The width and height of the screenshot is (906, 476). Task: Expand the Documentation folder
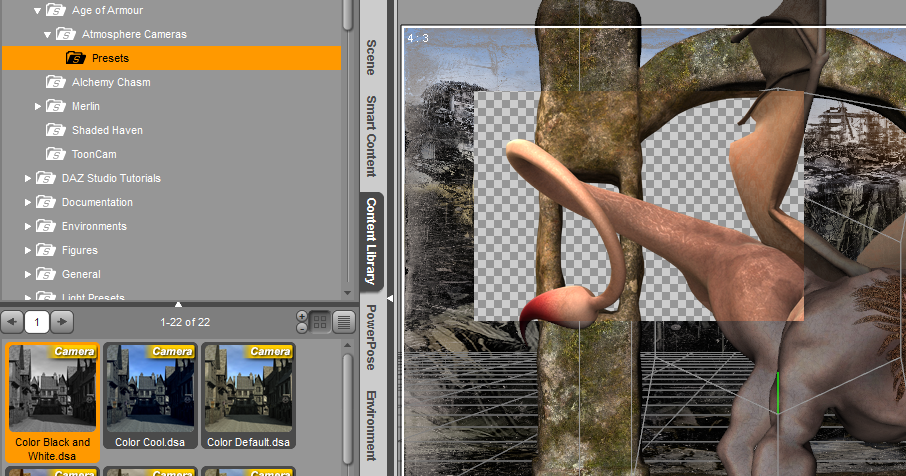pos(28,203)
